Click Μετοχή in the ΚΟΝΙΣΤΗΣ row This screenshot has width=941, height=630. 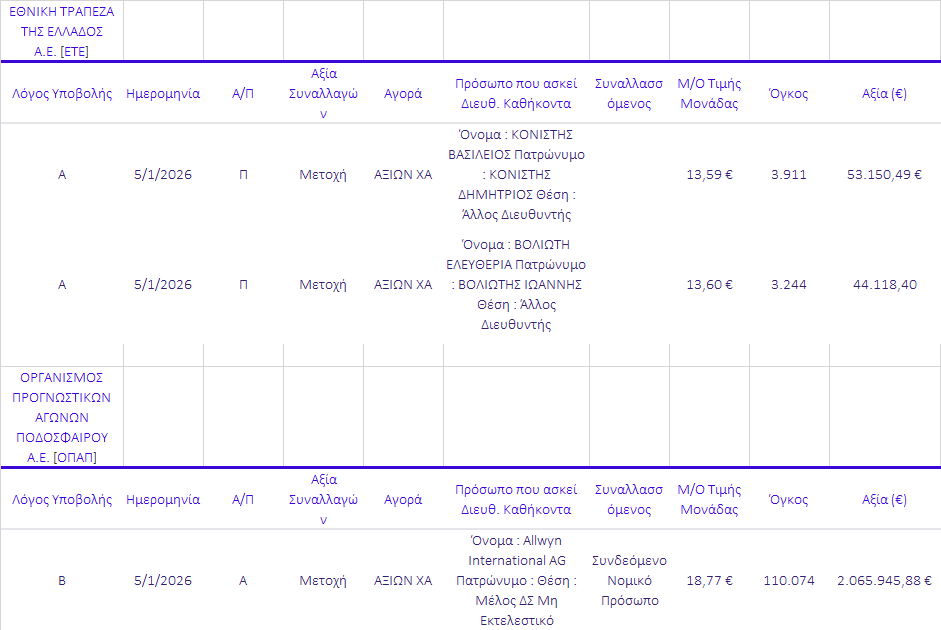323,175
